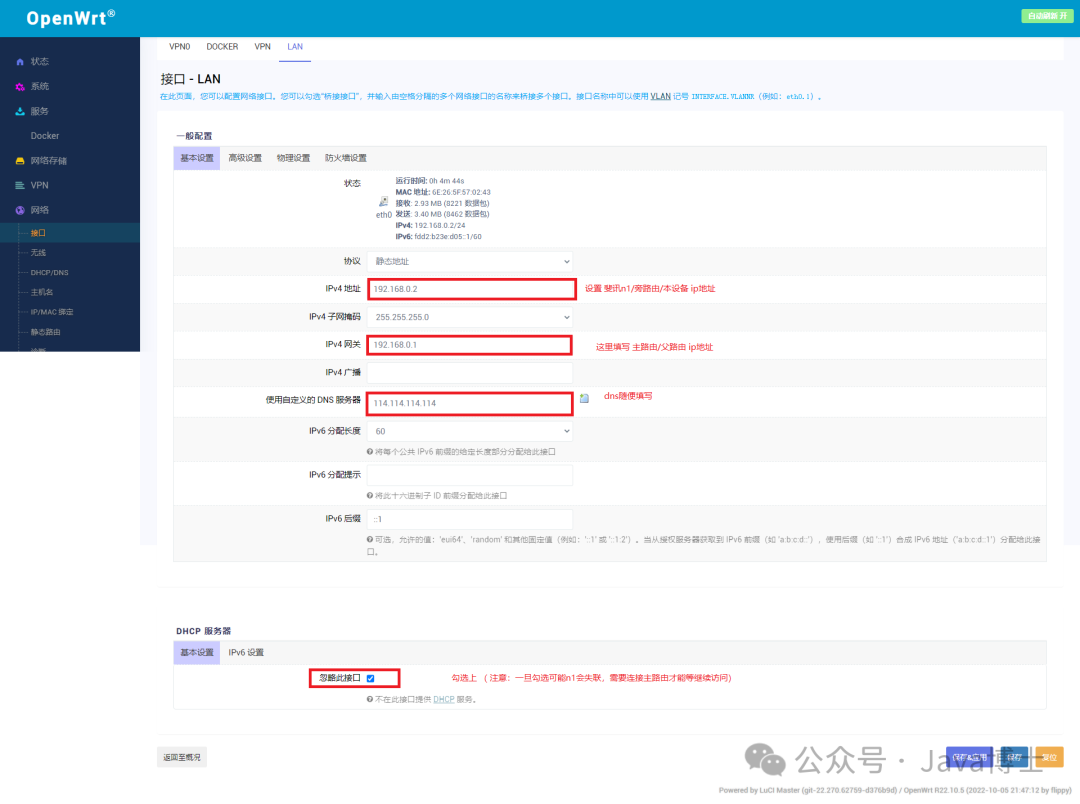Image resolution: width=1080 pixels, height=804 pixels.
Task: Open the 协议 protocol dropdown
Action: coord(469,260)
